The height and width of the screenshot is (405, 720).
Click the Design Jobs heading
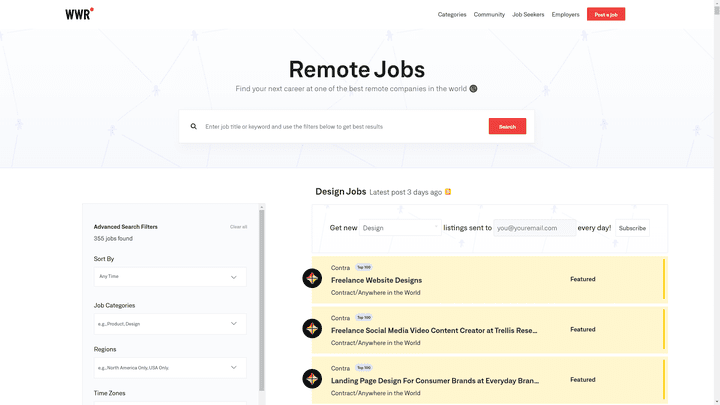[341, 191]
